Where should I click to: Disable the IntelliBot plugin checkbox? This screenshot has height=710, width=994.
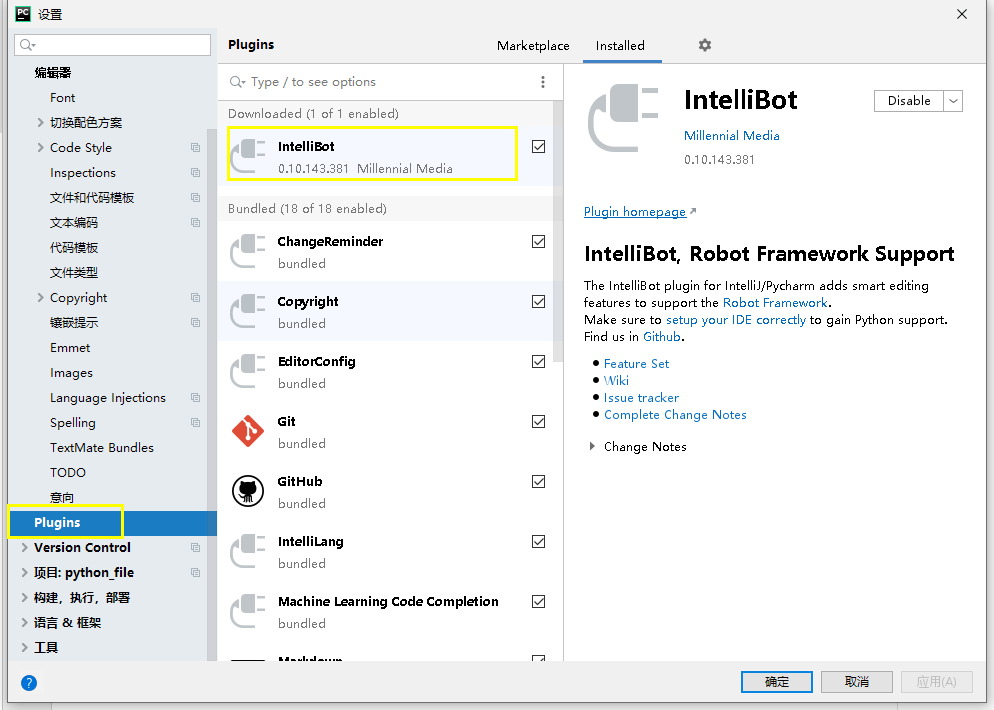538,146
